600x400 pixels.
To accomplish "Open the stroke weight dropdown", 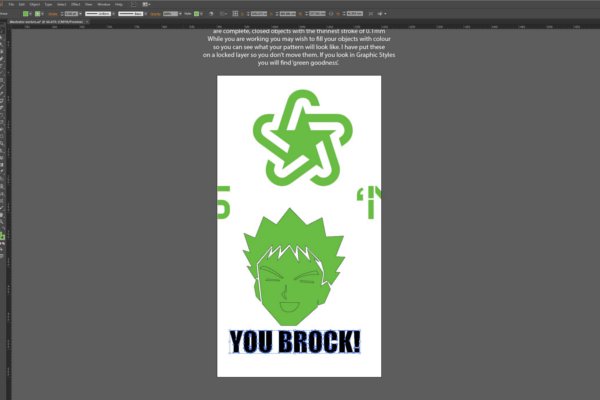I will (80, 14).
